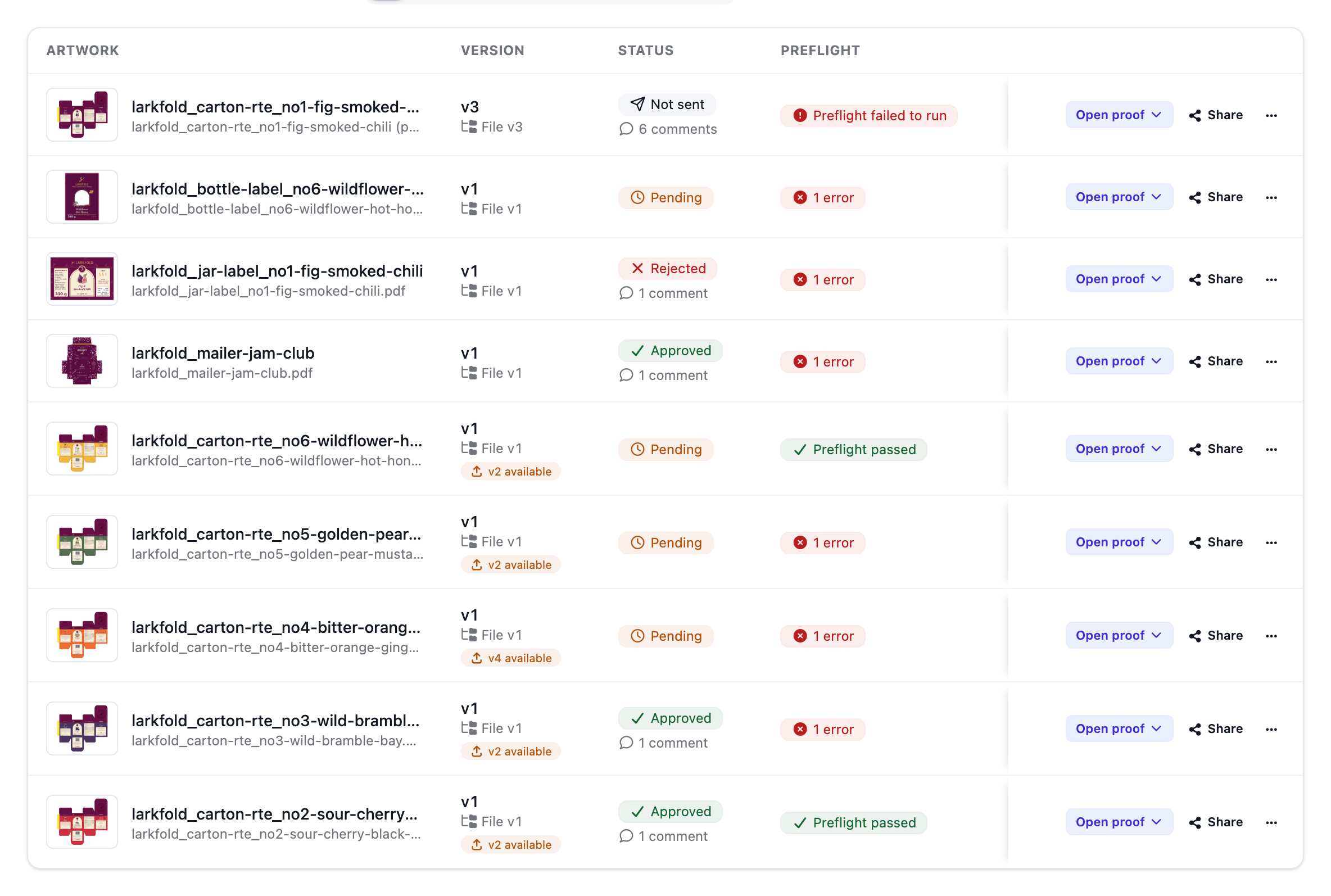
Task: Share the bottle-label no6-wildflower artwork
Action: click(1216, 197)
